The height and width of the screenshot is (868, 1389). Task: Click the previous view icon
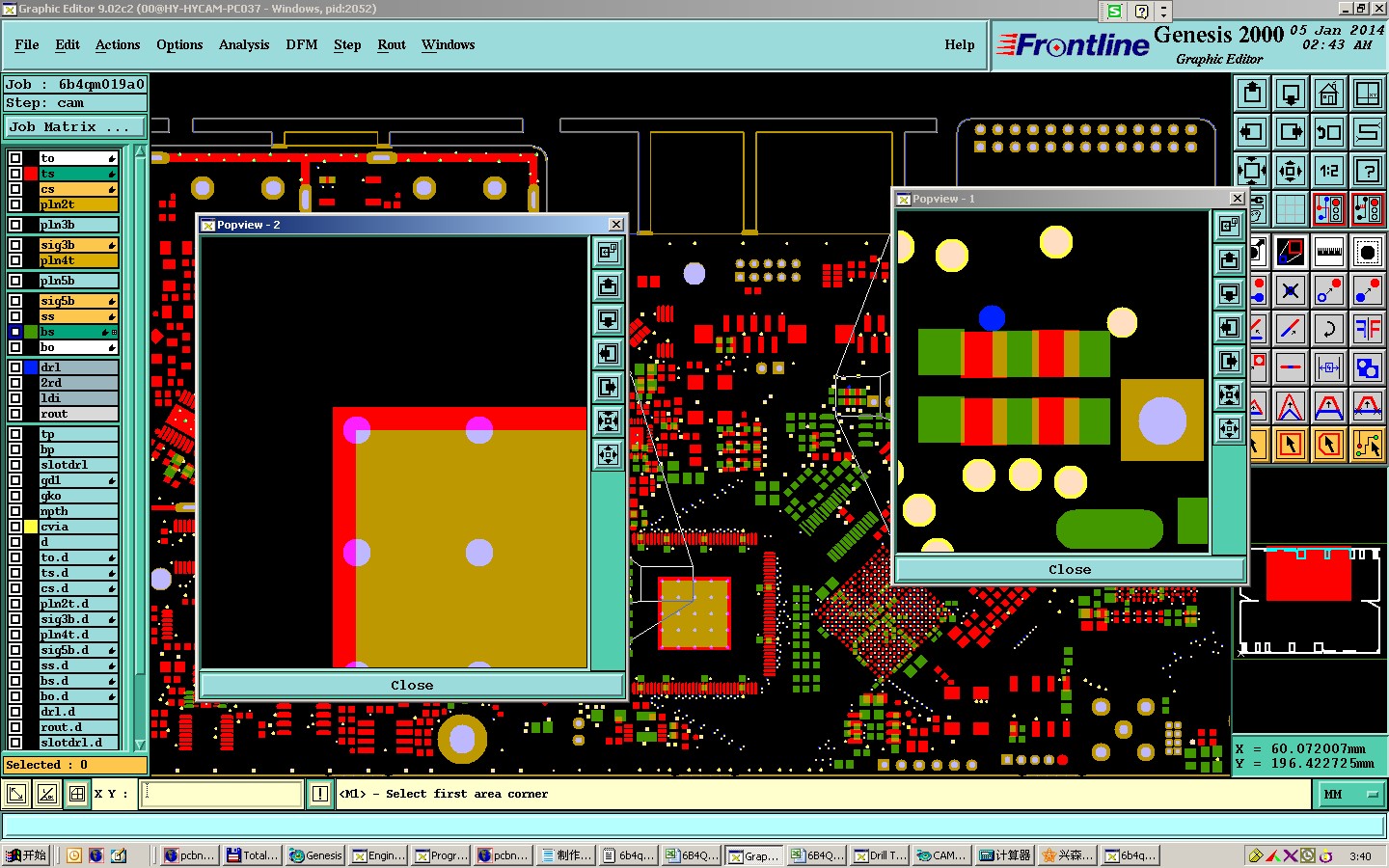(1329, 132)
